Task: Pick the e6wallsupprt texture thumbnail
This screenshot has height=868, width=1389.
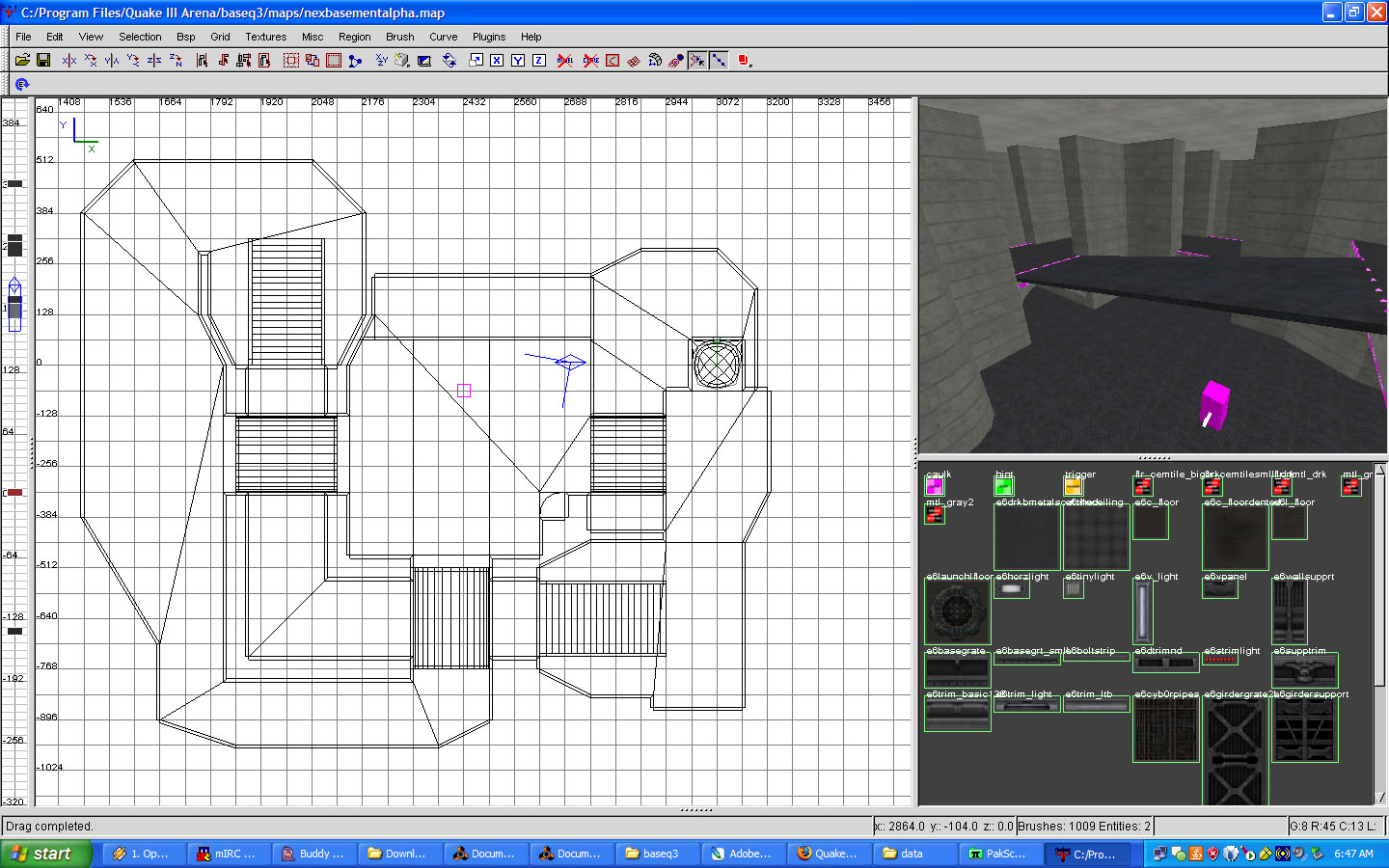Action: 1290,612
